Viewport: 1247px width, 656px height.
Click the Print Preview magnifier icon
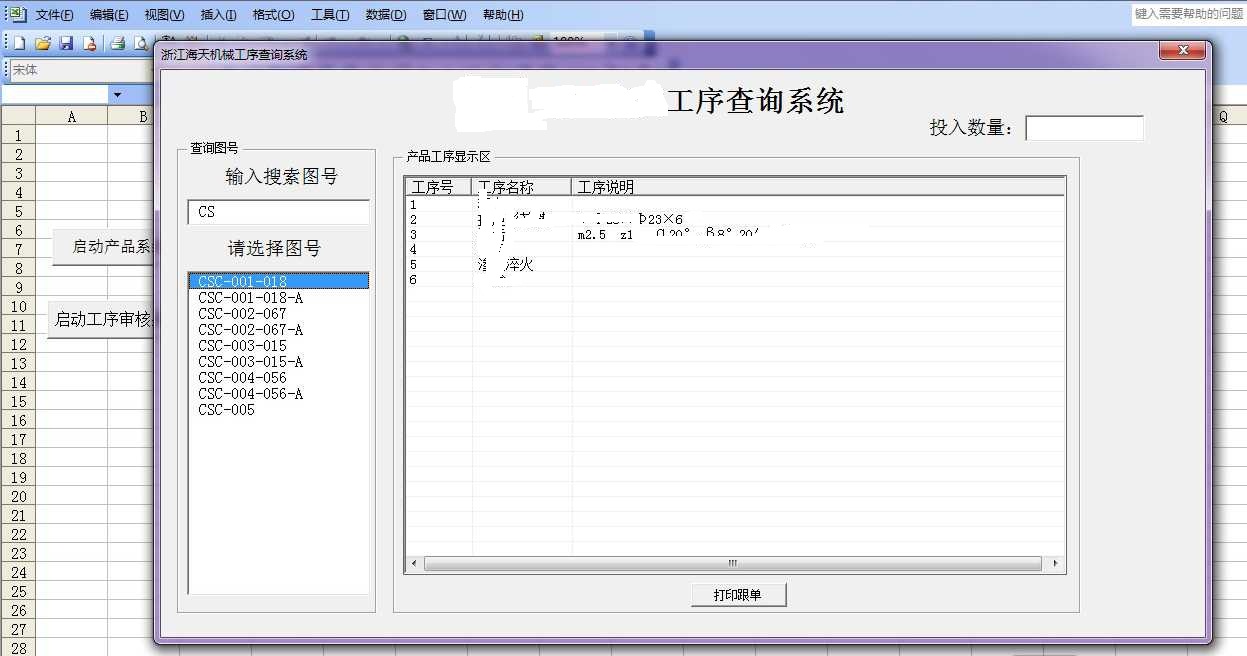pos(141,43)
